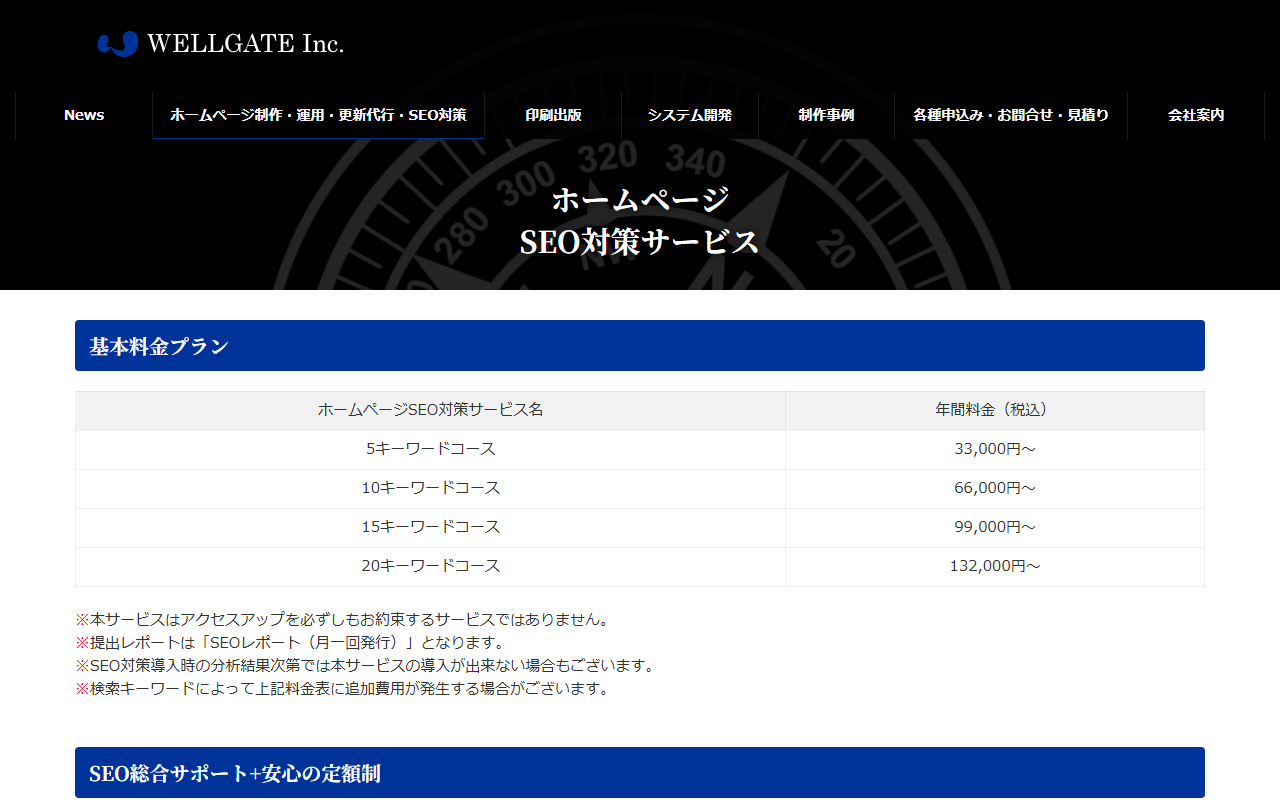Viewport: 1280px width, 800px height.
Task: Select the 5キーワードコース table row
Action: tap(430, 449)
